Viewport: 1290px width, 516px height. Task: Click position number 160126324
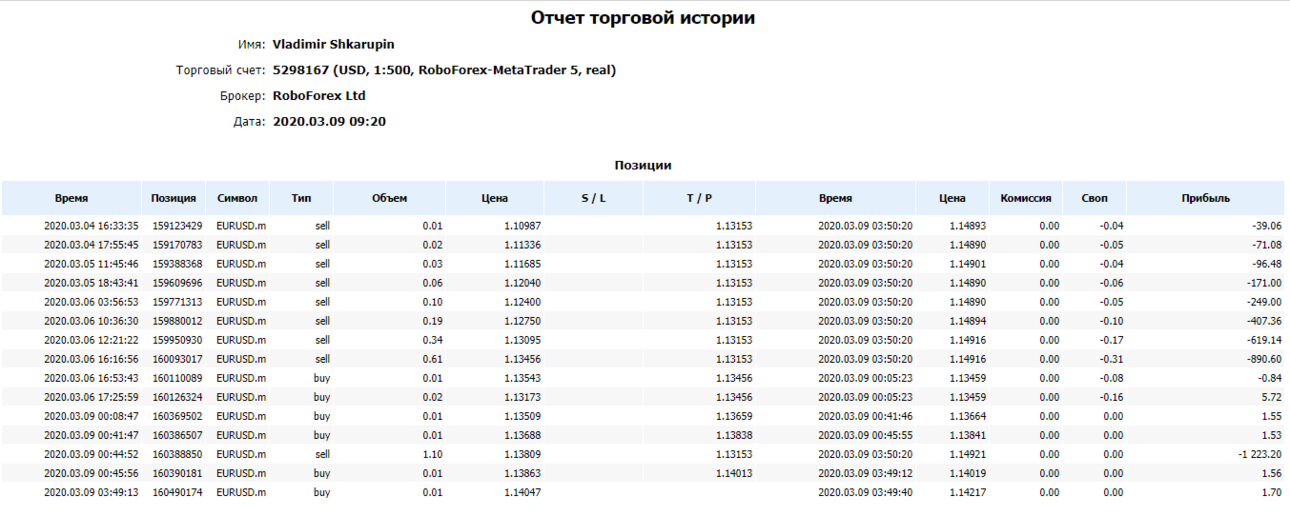(x=177, y=397)
